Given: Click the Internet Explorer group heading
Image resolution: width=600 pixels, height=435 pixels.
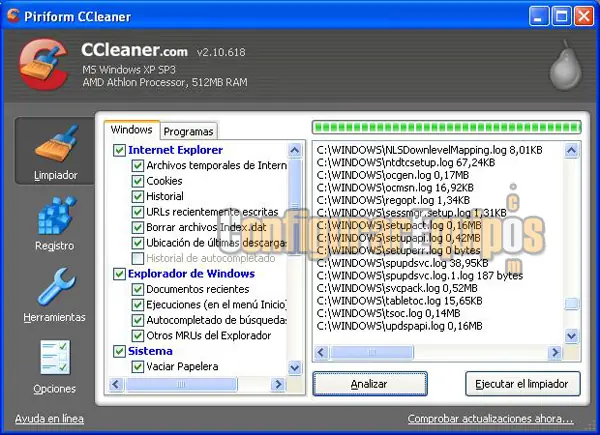Looking at the screenshot, I should 175,150.
